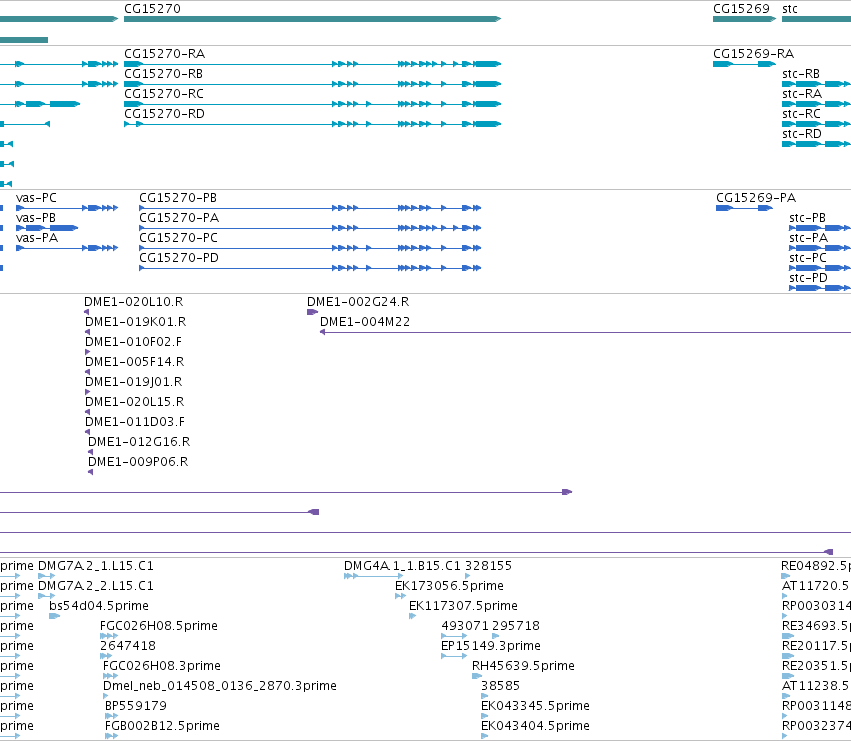Click the stc gene label
Image resolution: width=851 pixels, height=741 pixels.
point(790,9)
